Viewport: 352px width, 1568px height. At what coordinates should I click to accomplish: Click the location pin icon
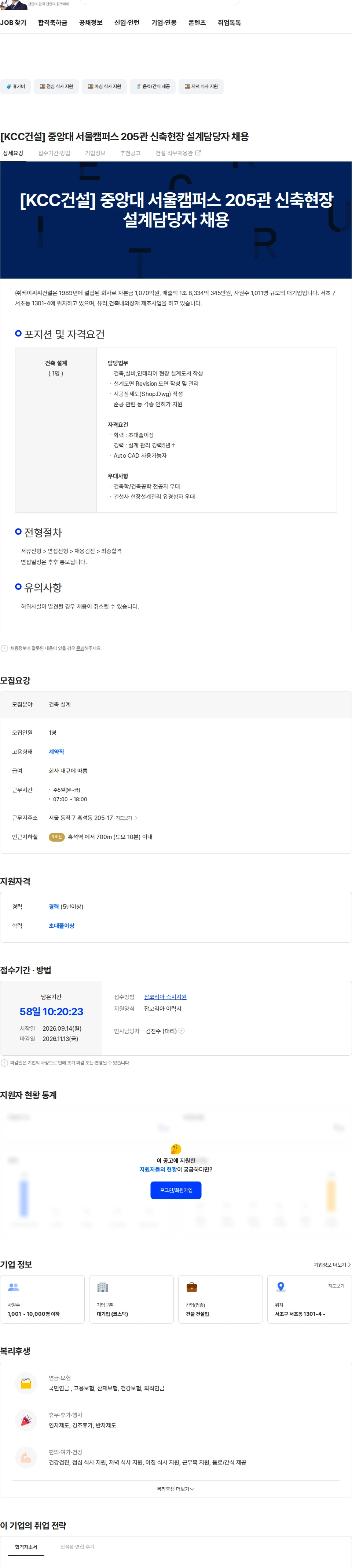[280, 1287]
